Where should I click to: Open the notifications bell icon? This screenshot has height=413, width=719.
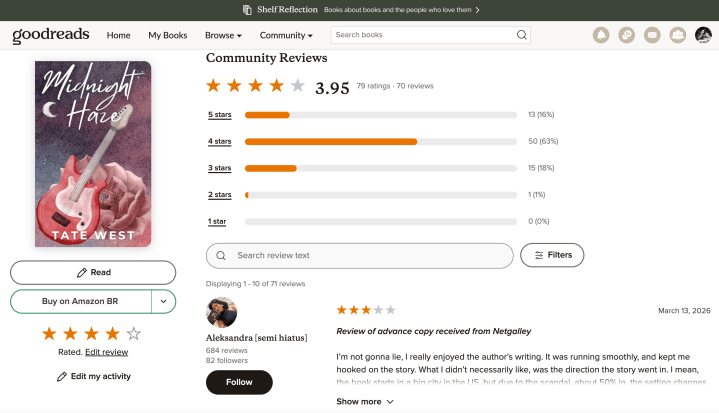(x=601, y=35)
